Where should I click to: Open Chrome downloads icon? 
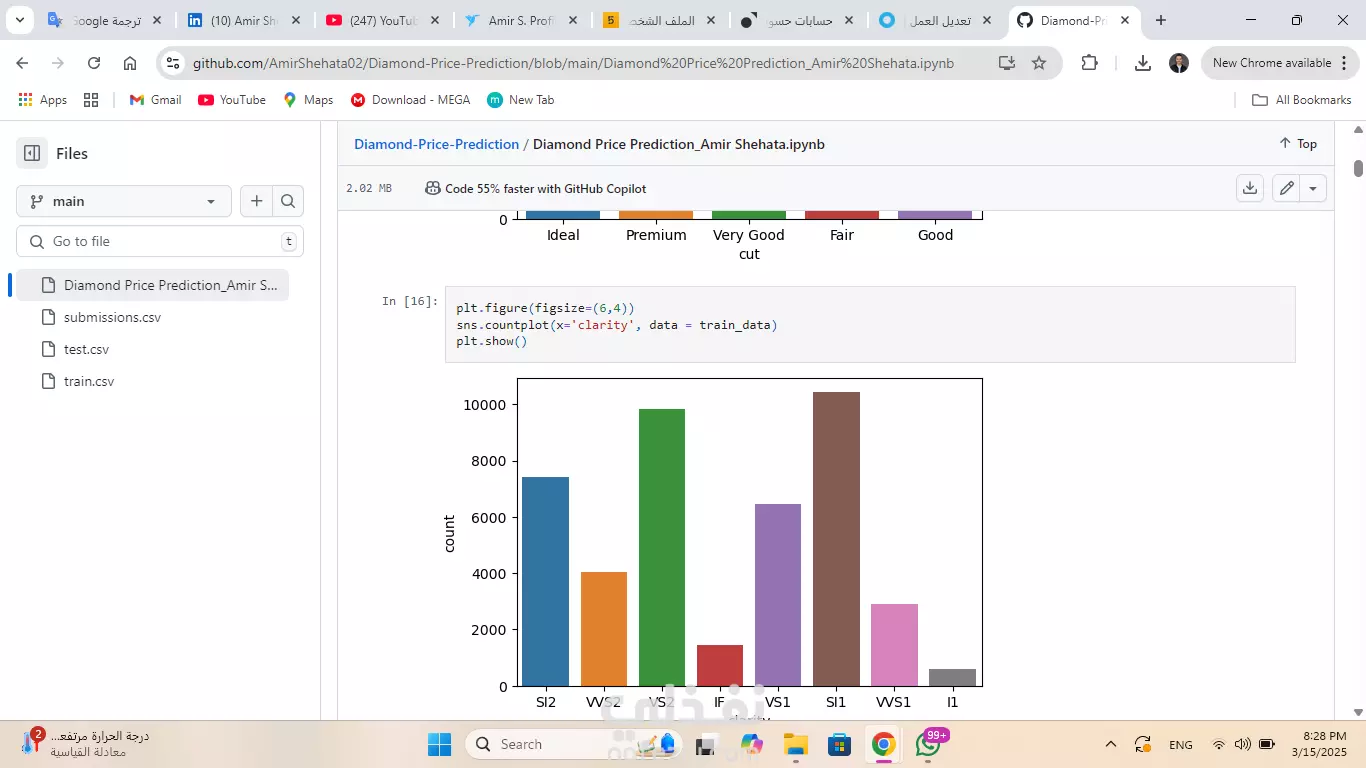(1143, 63)
